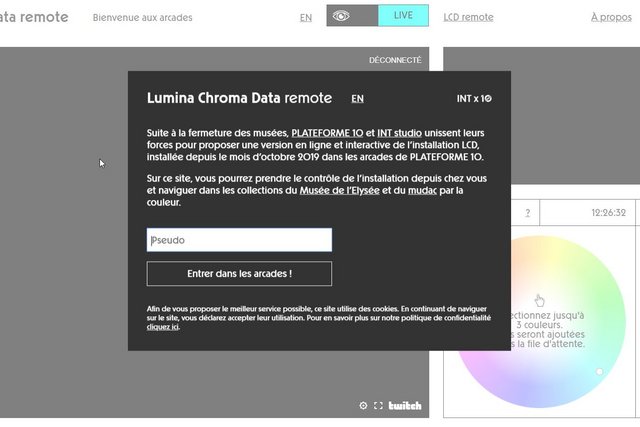Click the INT x 10 logo

click(x=474, y=99)
